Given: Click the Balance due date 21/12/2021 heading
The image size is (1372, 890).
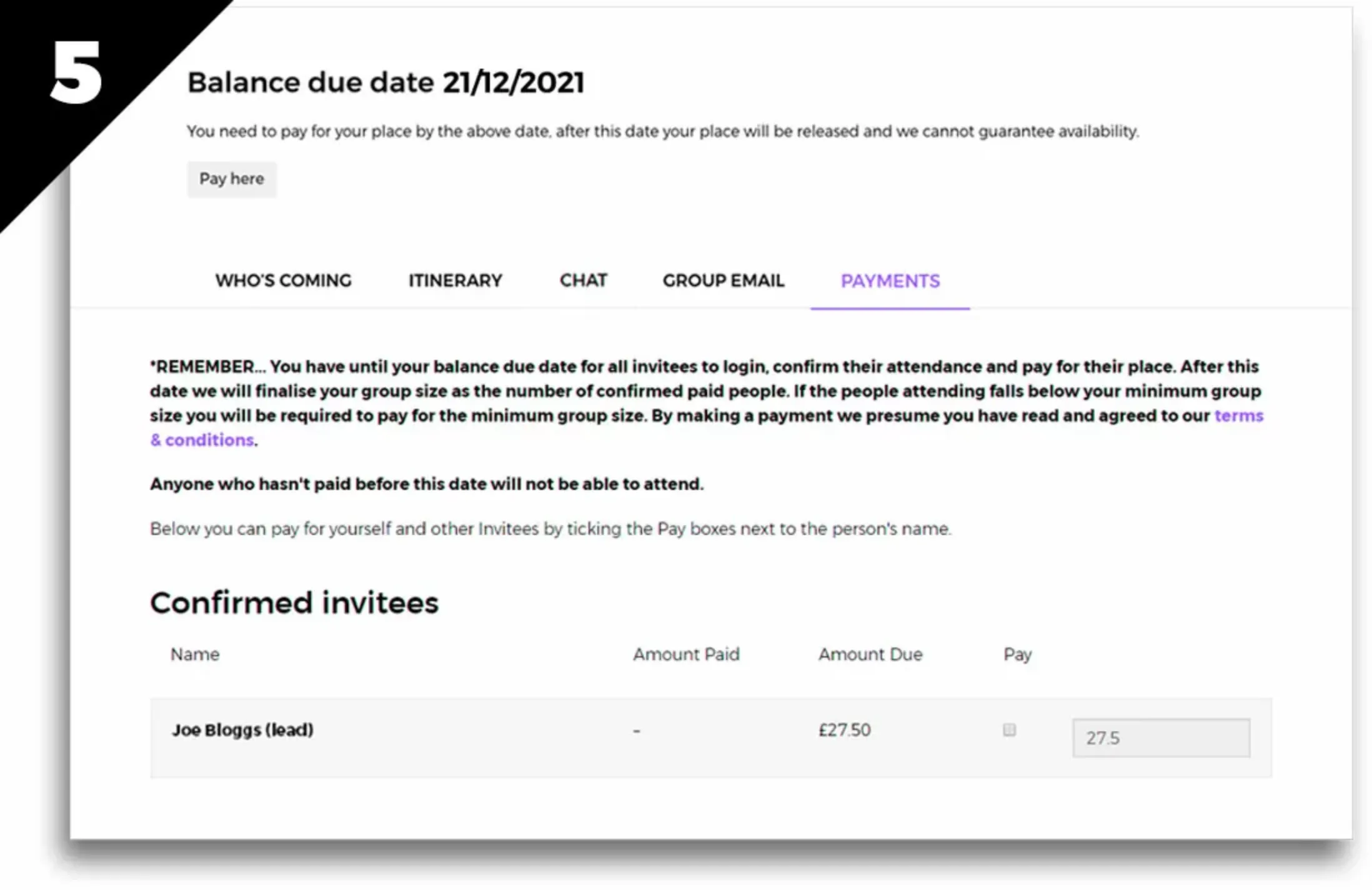Looking at the screenshot, I should [x=386, y=81].
